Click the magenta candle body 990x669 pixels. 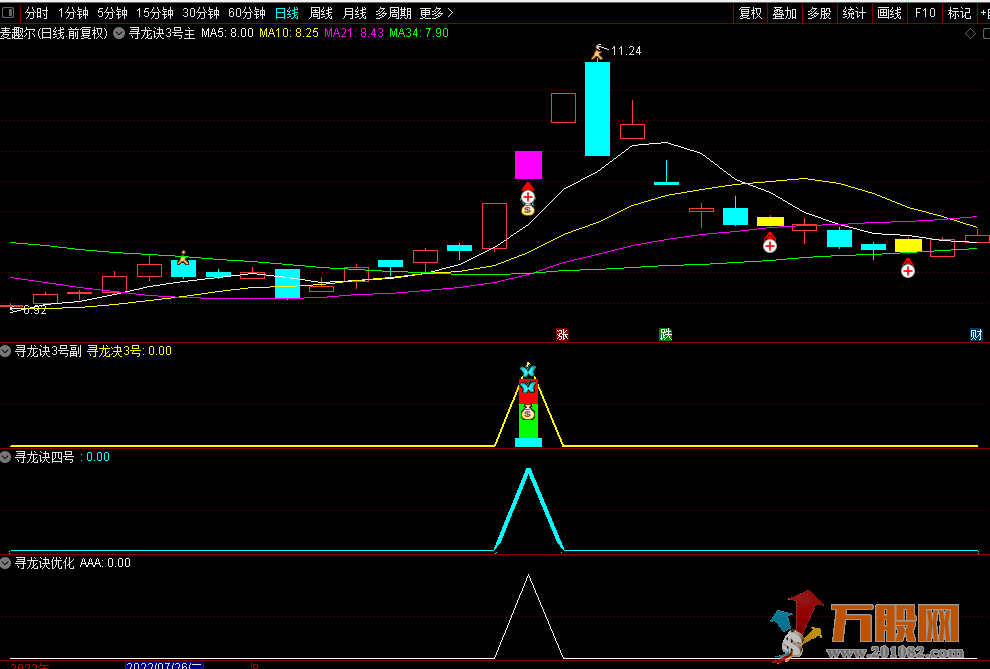[x=528, y=165]
